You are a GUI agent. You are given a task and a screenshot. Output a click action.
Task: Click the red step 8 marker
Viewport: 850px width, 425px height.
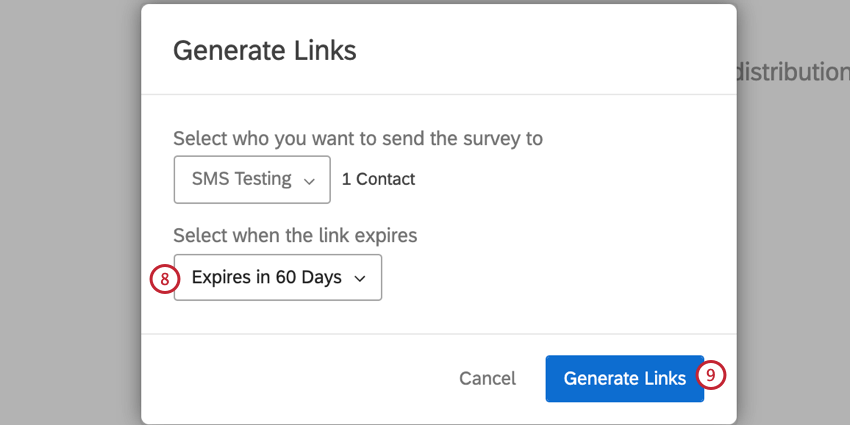tap(164, 278)
